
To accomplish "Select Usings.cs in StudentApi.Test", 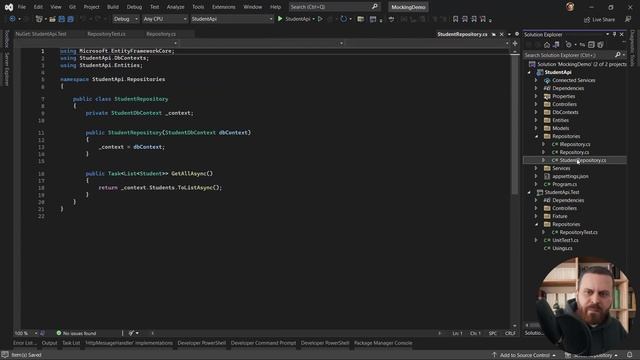I will point(562,248).
